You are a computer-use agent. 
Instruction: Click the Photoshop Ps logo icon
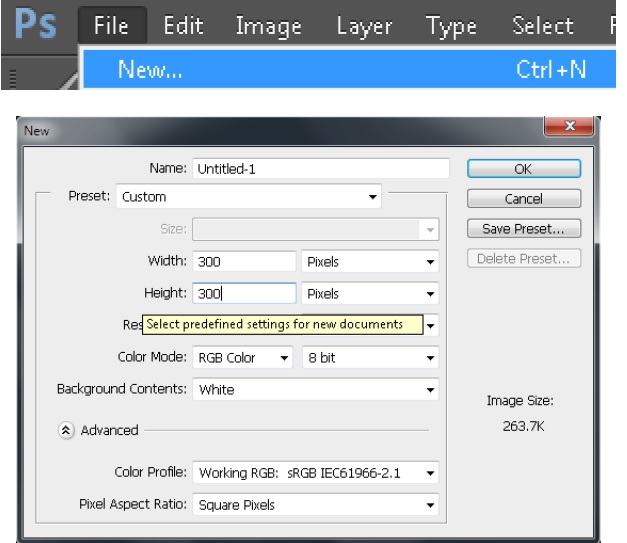tap(34, 26)
